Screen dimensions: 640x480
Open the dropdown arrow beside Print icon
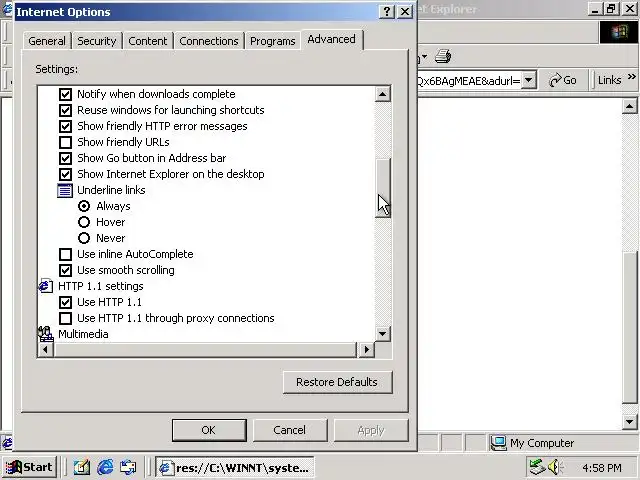click(x=425, y=56)
